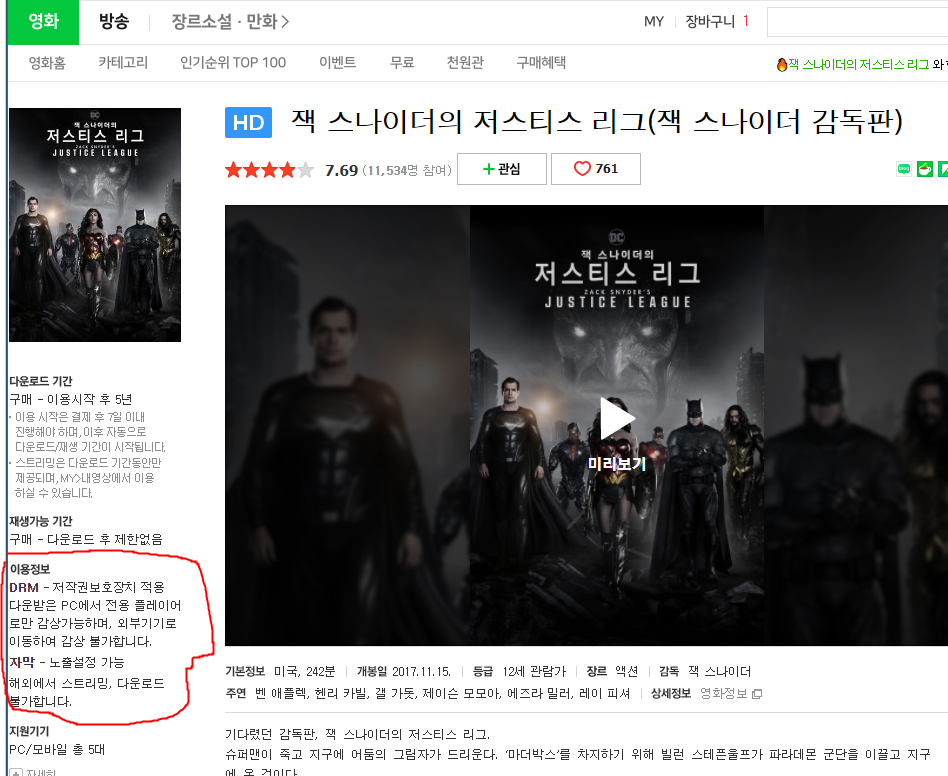Image resolution: width=948 pixels, height=776 pixels.
Task: Switch to the 방송 tab
Action: (114, 22)
